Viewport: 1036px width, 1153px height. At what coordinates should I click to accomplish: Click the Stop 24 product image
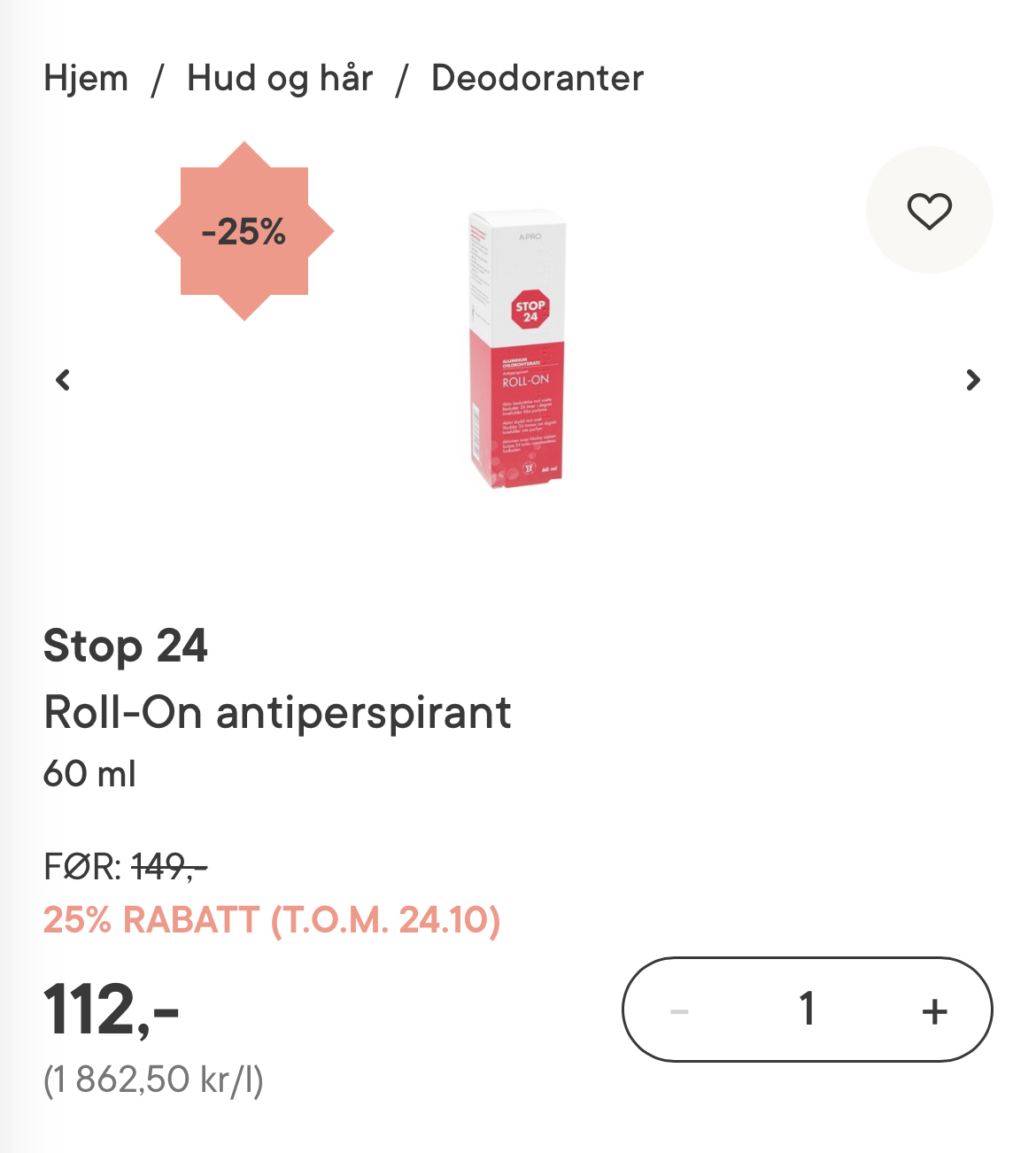click(517, 350)
